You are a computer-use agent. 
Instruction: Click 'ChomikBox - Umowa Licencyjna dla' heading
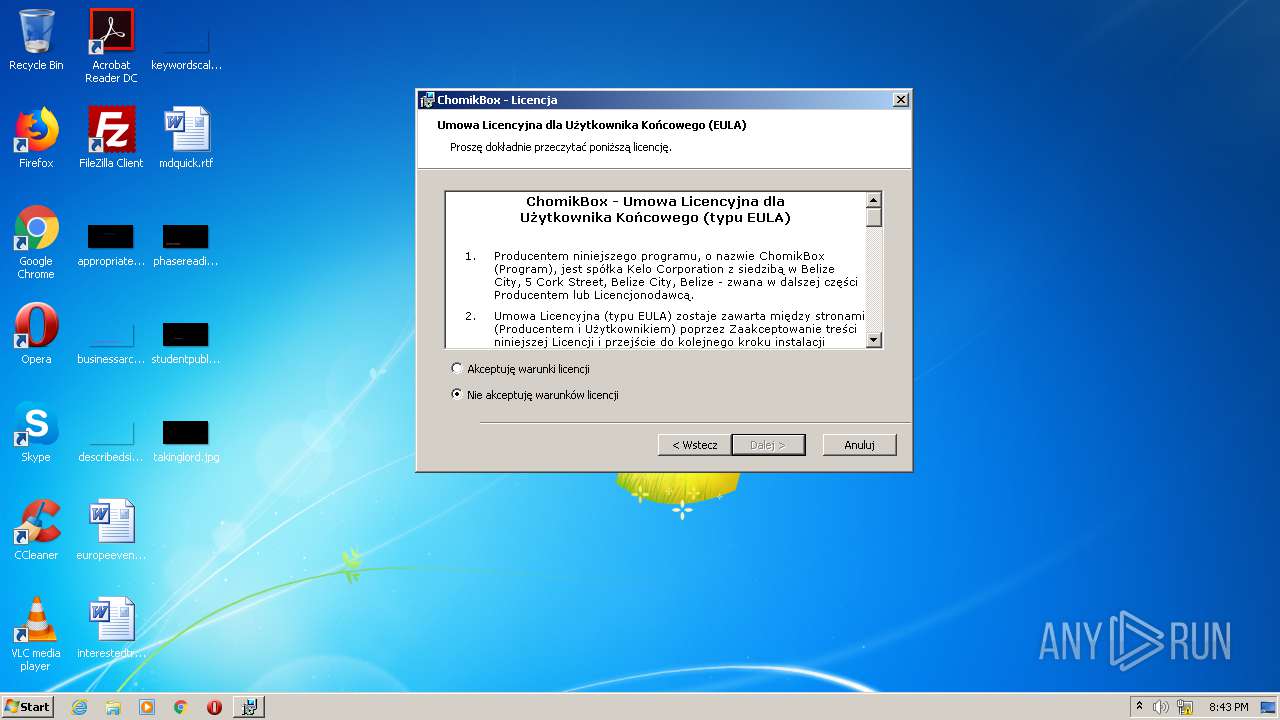coord(655,201)
